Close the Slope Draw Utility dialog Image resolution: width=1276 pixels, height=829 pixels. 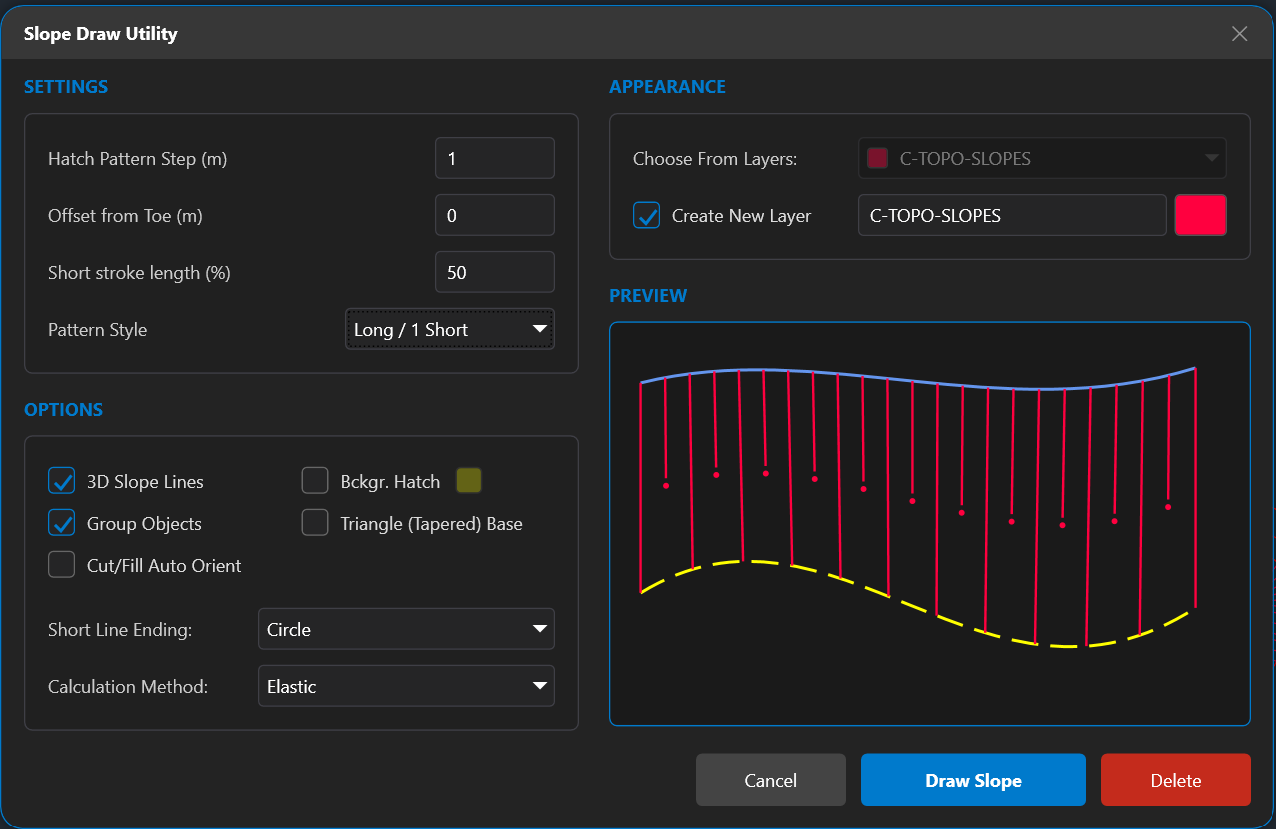(x=1239, y=34)
